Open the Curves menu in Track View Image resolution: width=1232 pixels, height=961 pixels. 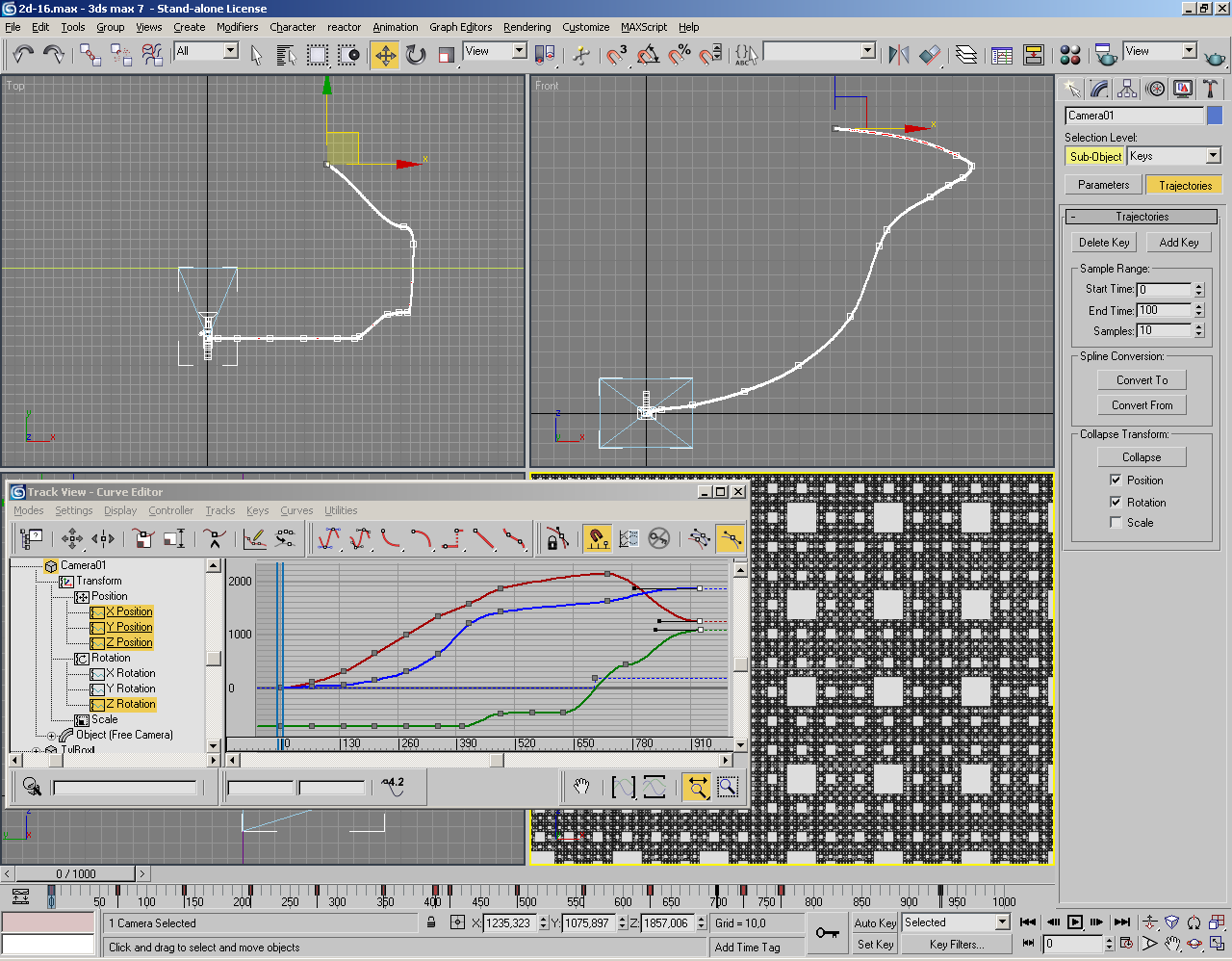tap(296, 510)
